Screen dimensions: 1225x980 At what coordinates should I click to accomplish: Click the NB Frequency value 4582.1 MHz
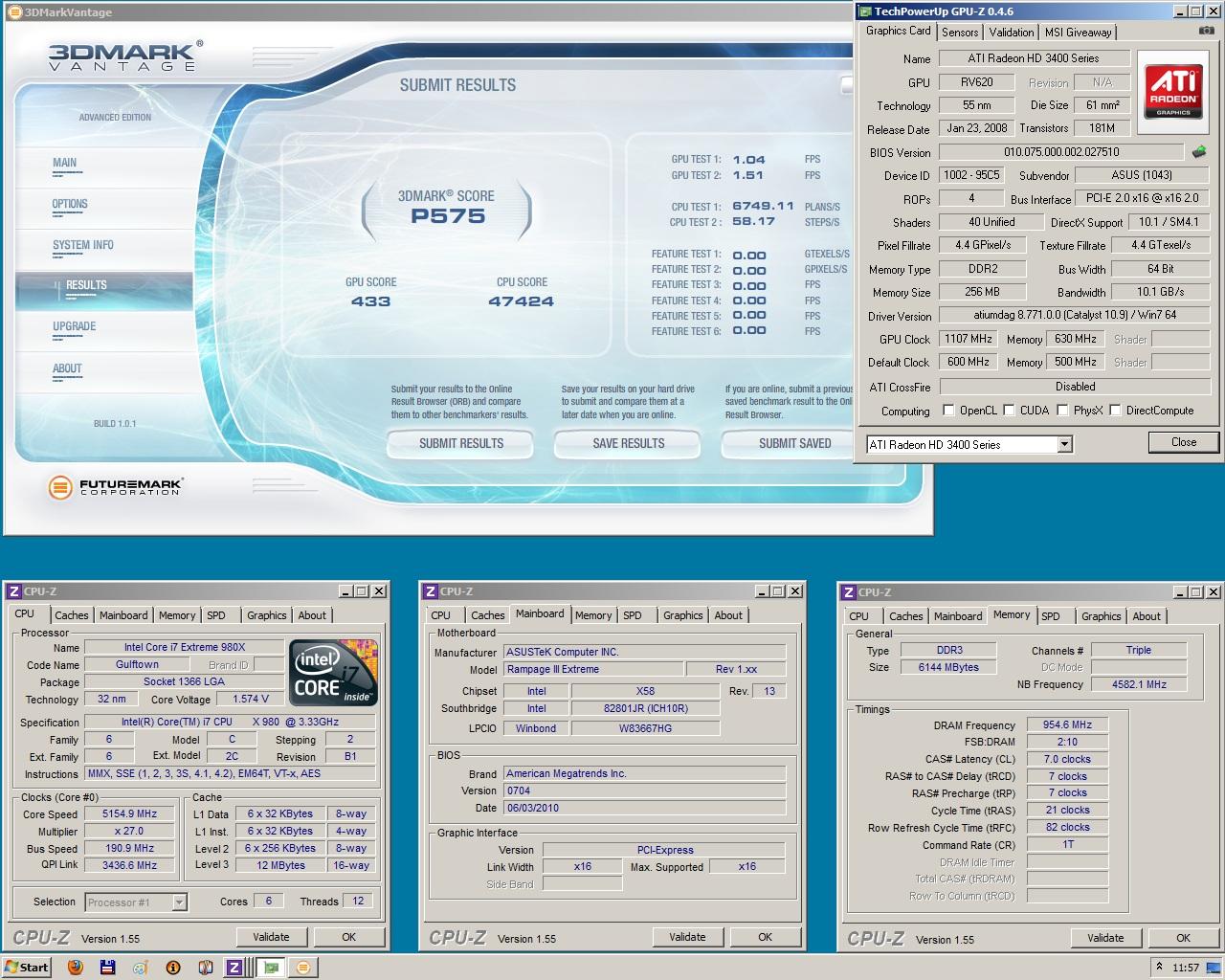tap(1139, 684)
